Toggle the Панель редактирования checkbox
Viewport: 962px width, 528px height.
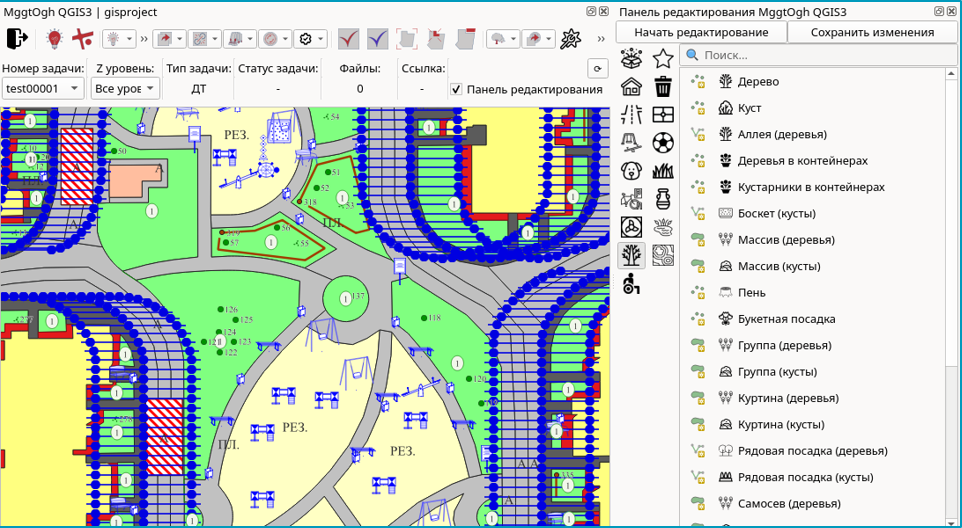456,90
